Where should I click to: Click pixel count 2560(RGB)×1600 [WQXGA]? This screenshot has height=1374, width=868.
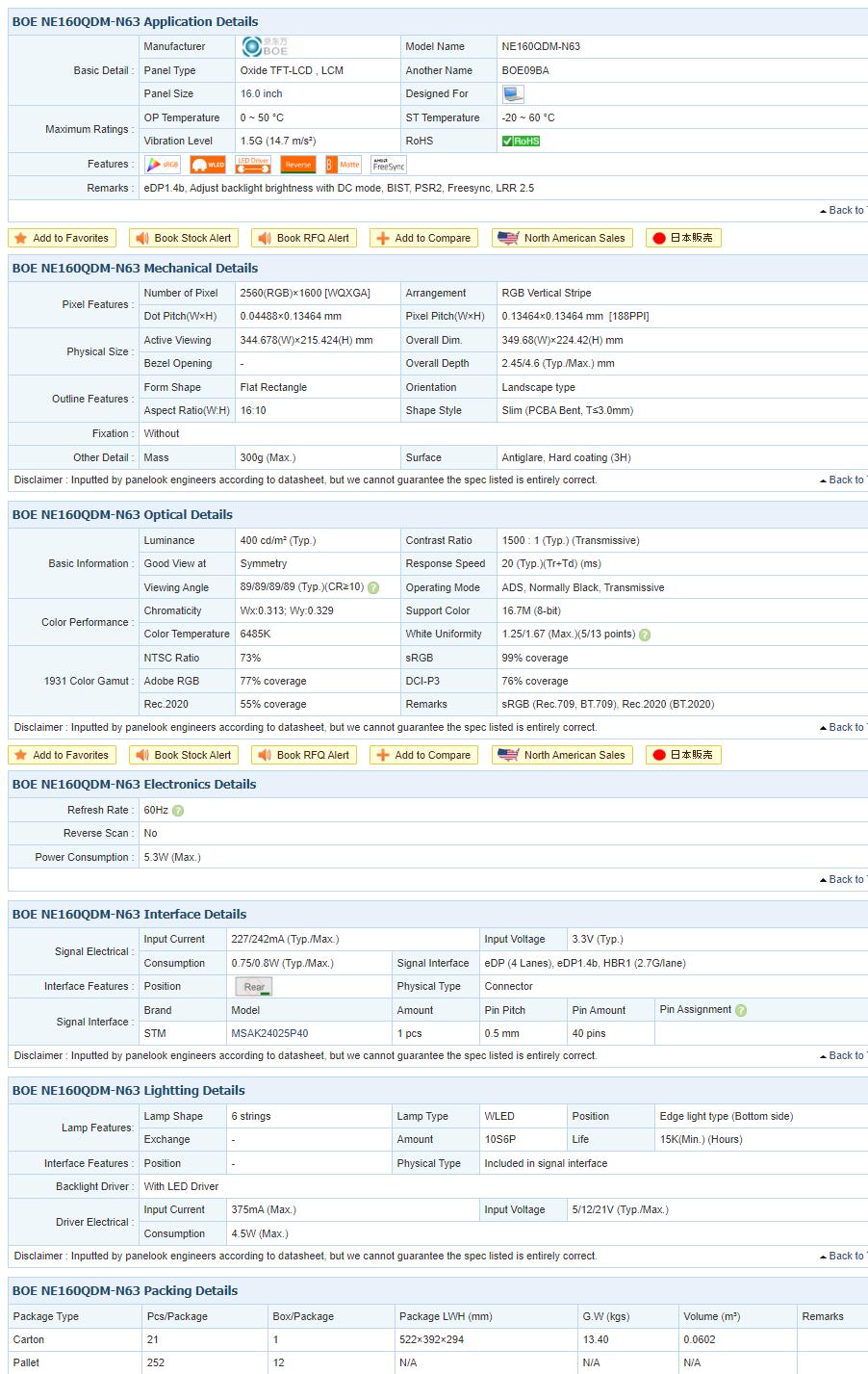click(305, 294)
